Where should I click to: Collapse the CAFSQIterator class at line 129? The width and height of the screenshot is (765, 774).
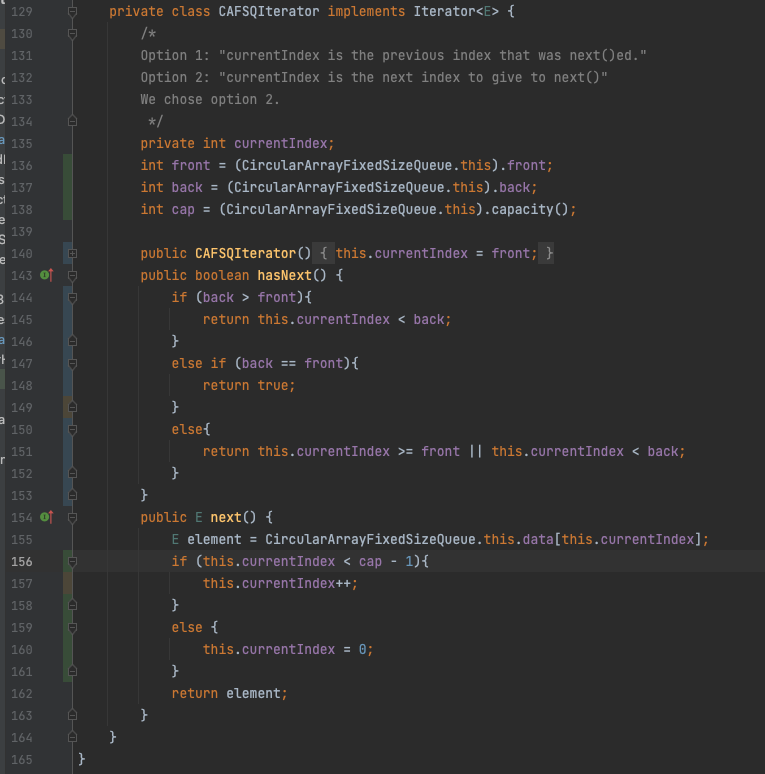click(72, 11)
